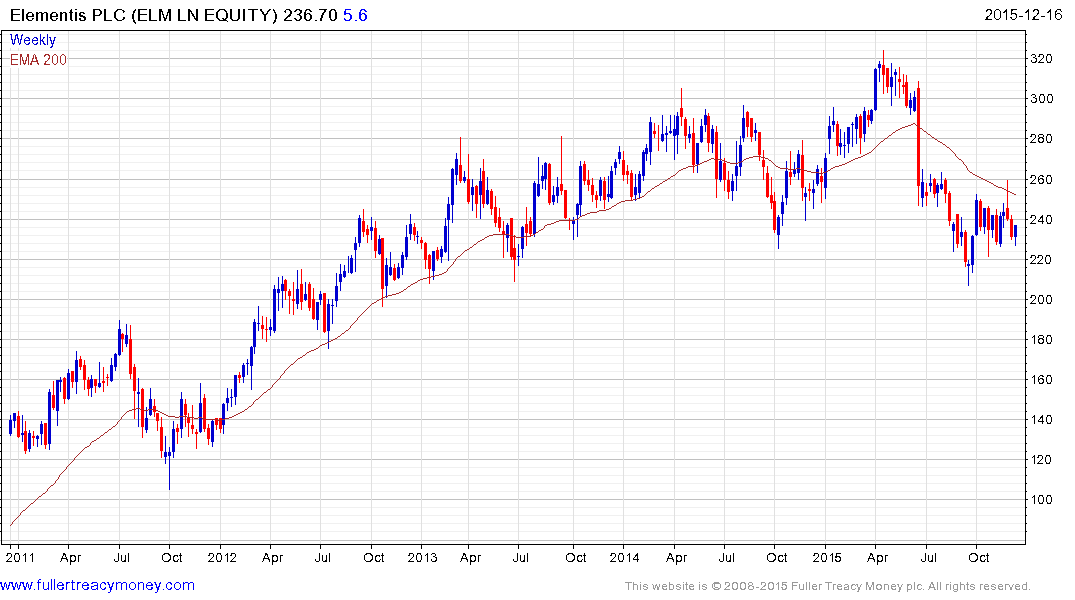Click the 120 price axis label

click(x=1041, y=460)
